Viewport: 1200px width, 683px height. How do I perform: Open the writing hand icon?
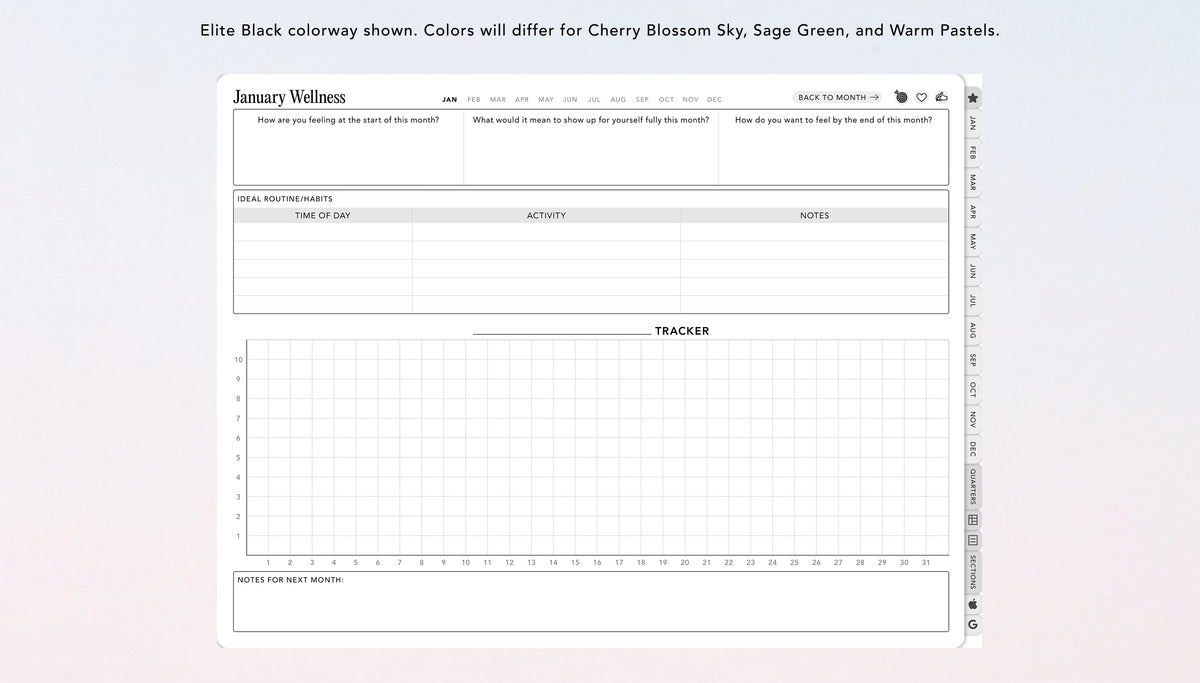click(940, 97)
